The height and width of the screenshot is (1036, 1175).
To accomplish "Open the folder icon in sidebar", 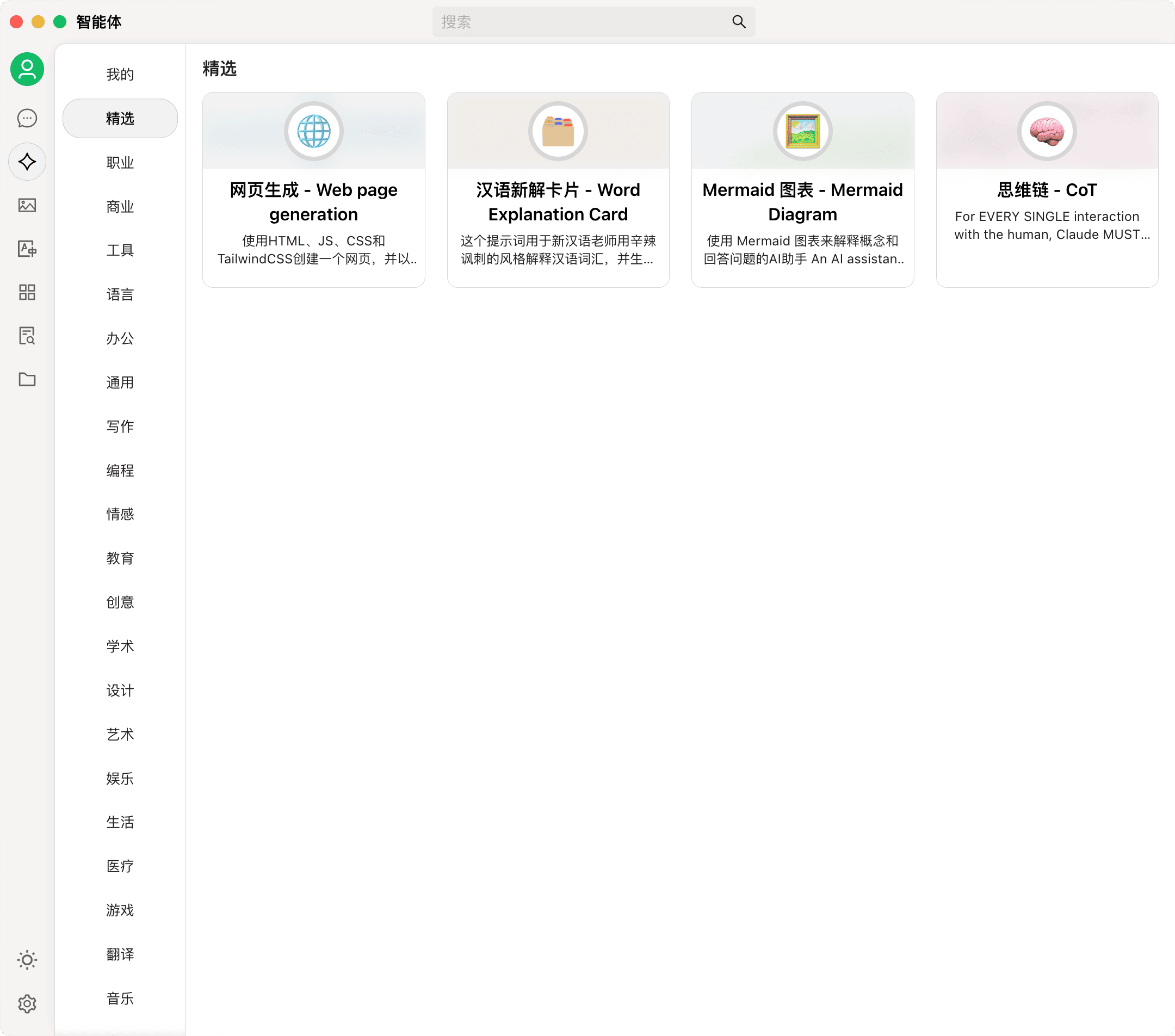I will [27, 379].
